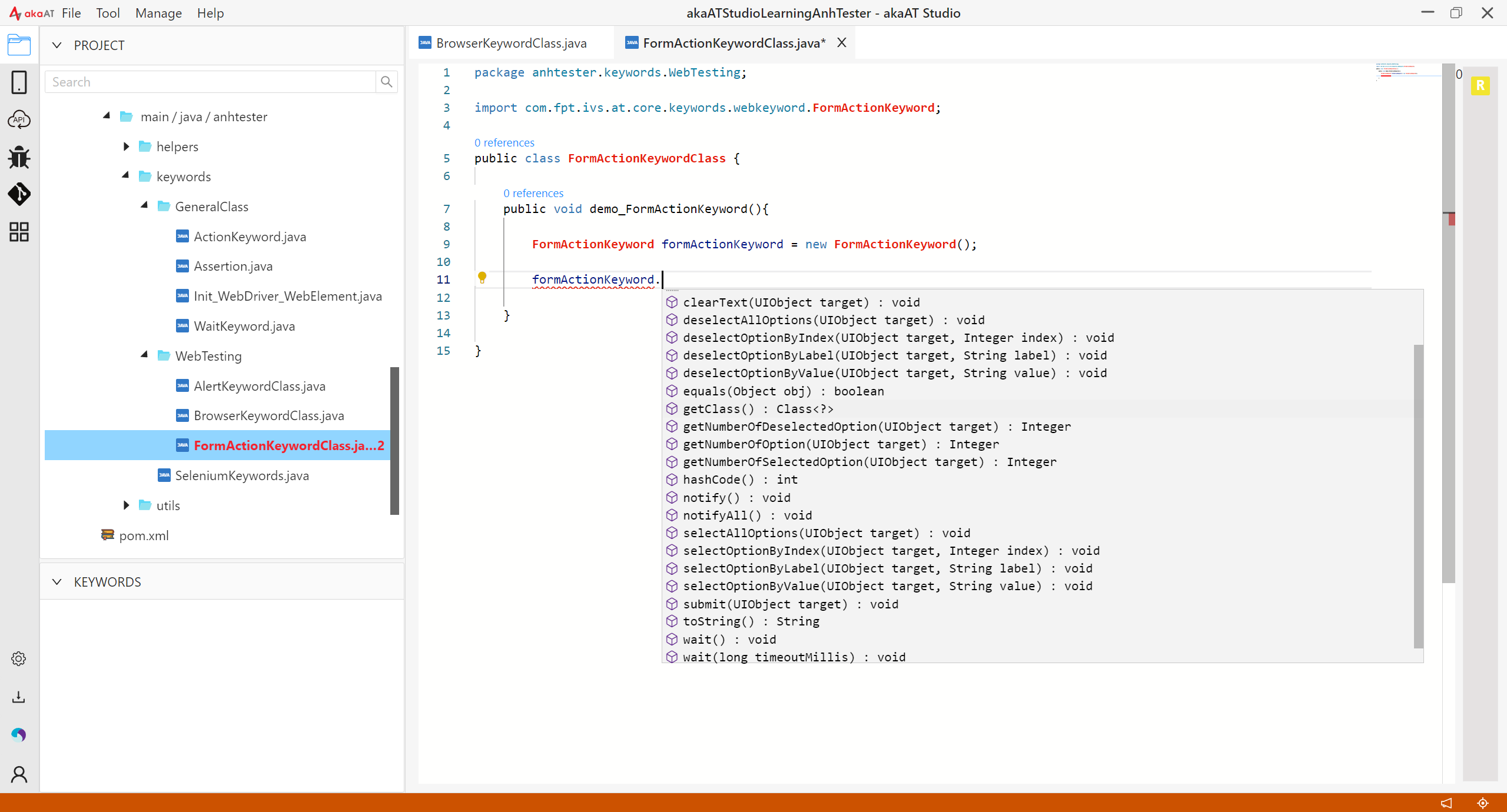Open the API testing cloud icon
The width and height of the screenshot is (1507, 812).
19,119
